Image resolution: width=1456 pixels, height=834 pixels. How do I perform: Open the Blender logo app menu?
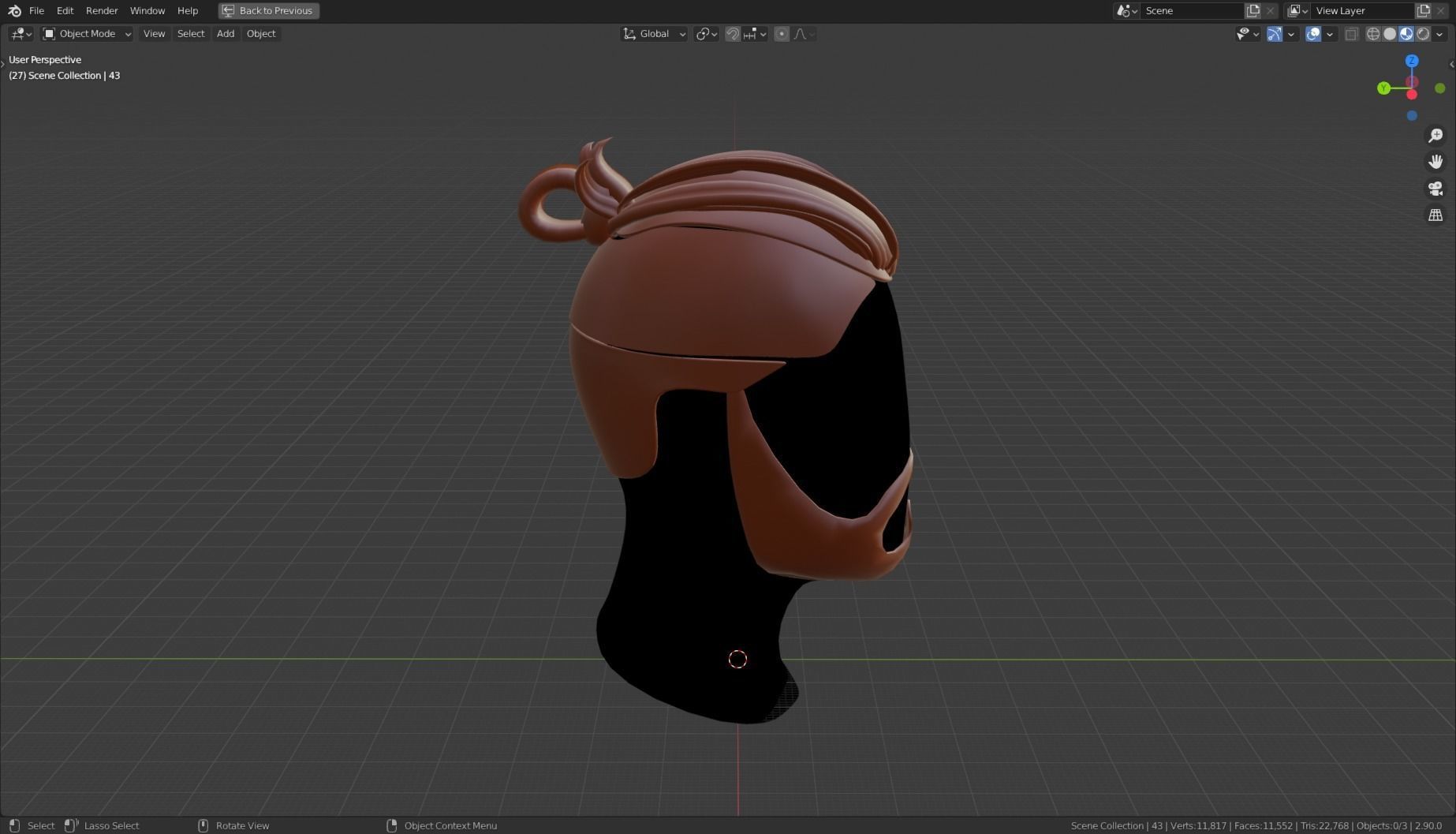pyautogui.click(x=14, y=11)
